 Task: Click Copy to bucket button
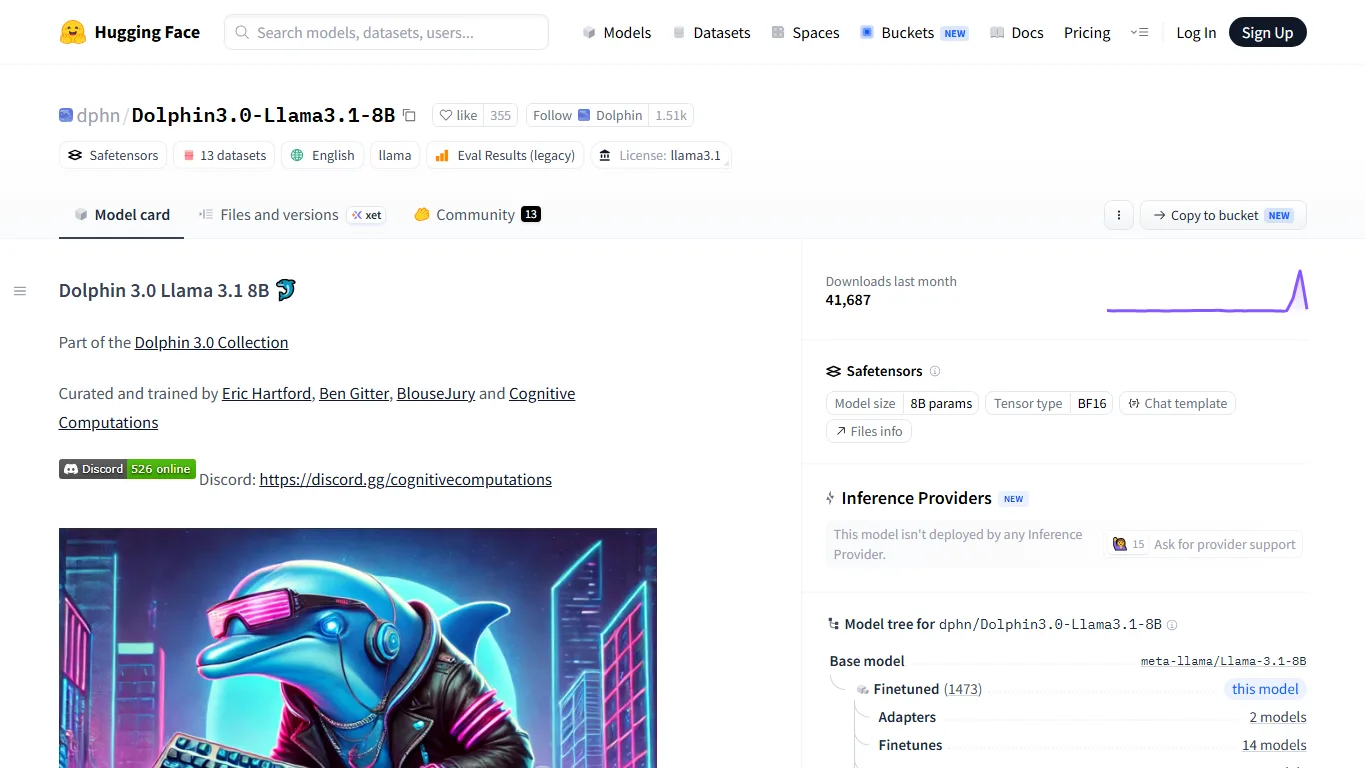coord(1223,215)
